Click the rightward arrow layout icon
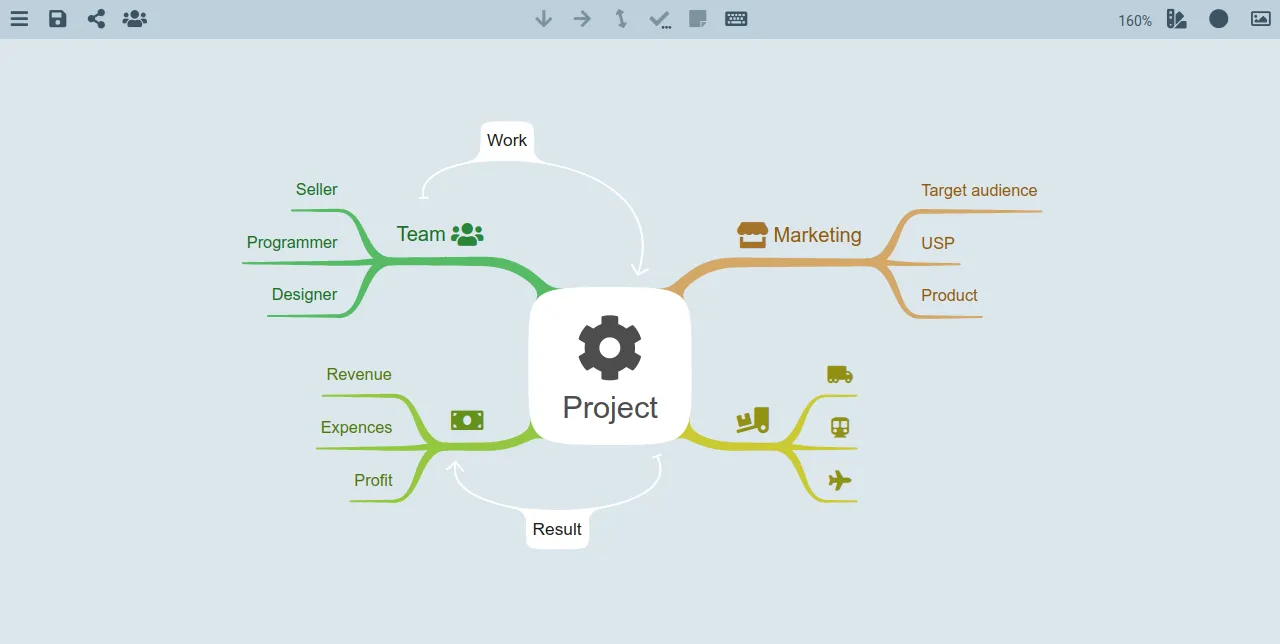This screenshot has width=1280, height=644. coord(582,18)
